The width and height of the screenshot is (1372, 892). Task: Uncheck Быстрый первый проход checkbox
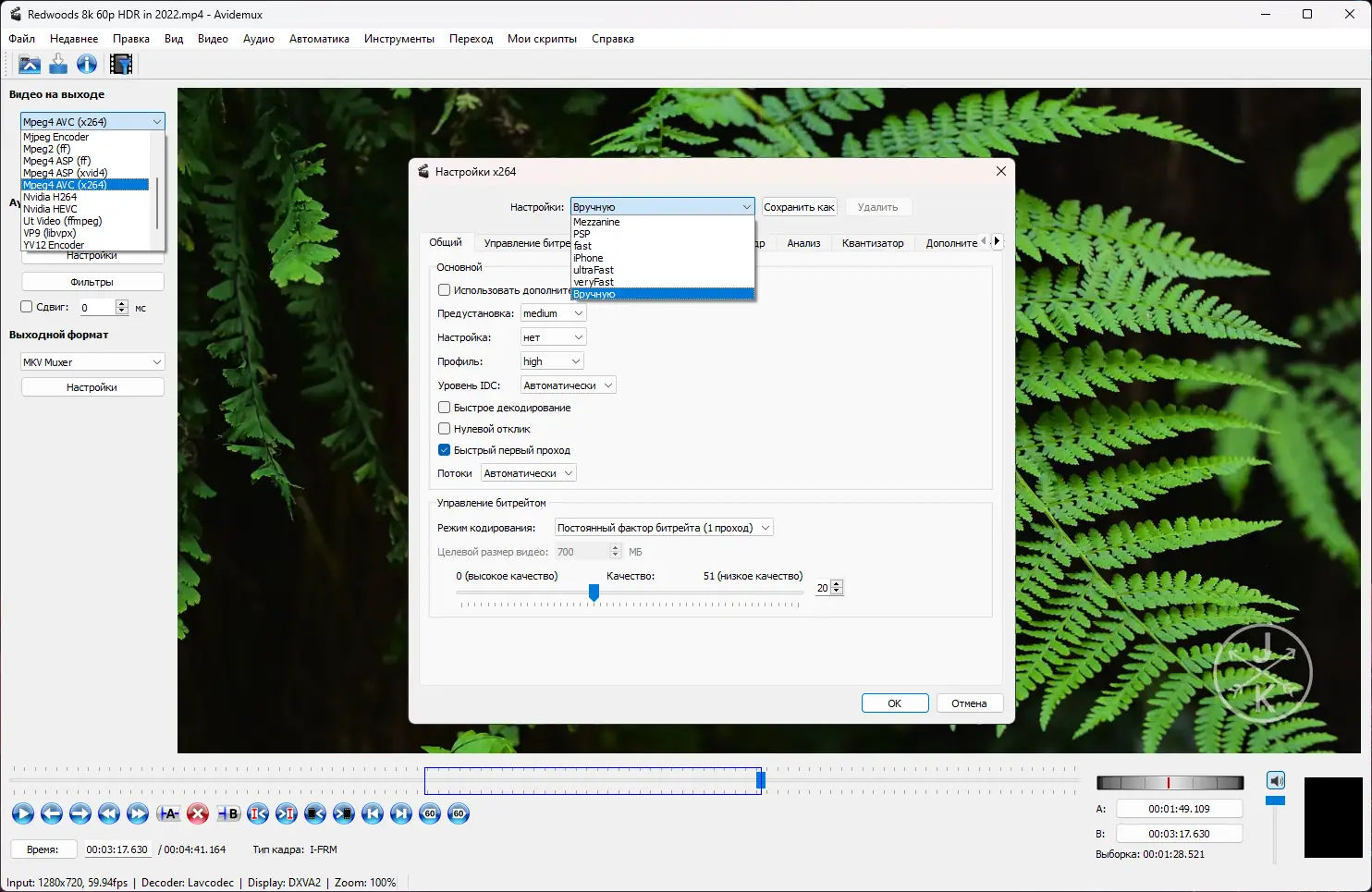pyautogui.click(x=445, y=450)
